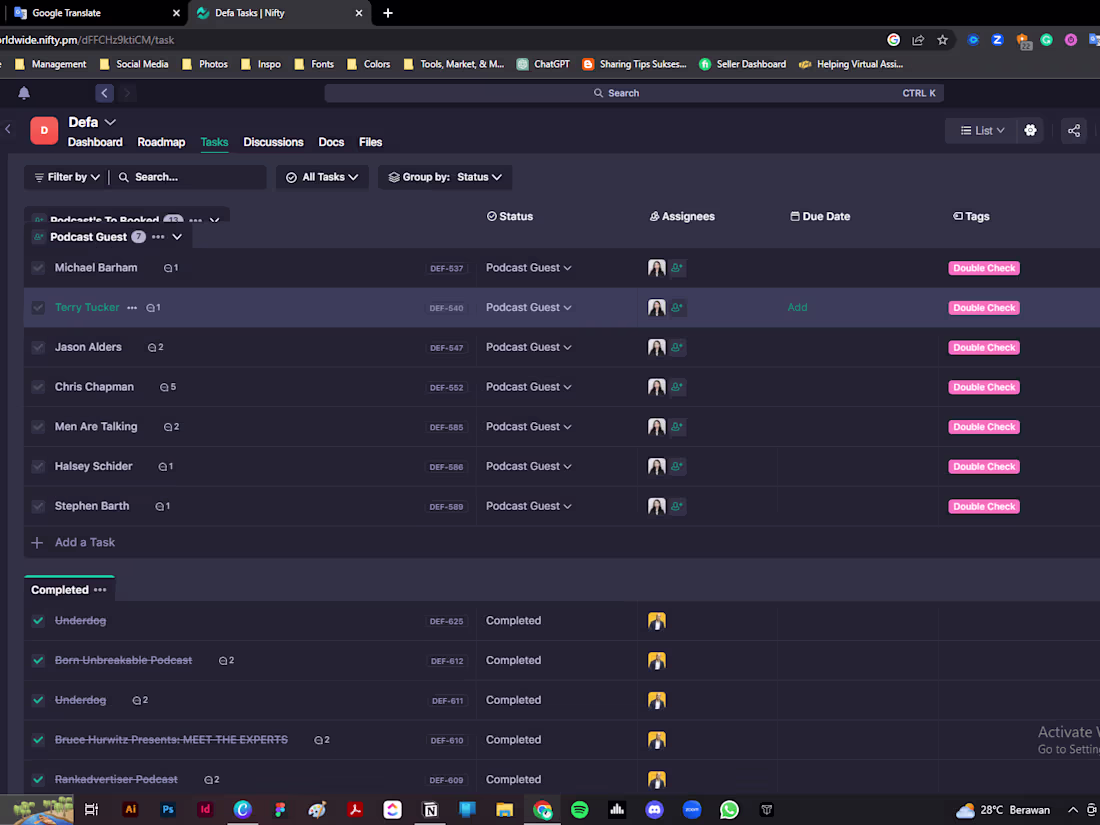
Task: Click assignee avatar on Stephen Barth row
Action: (x=657, y=506)
